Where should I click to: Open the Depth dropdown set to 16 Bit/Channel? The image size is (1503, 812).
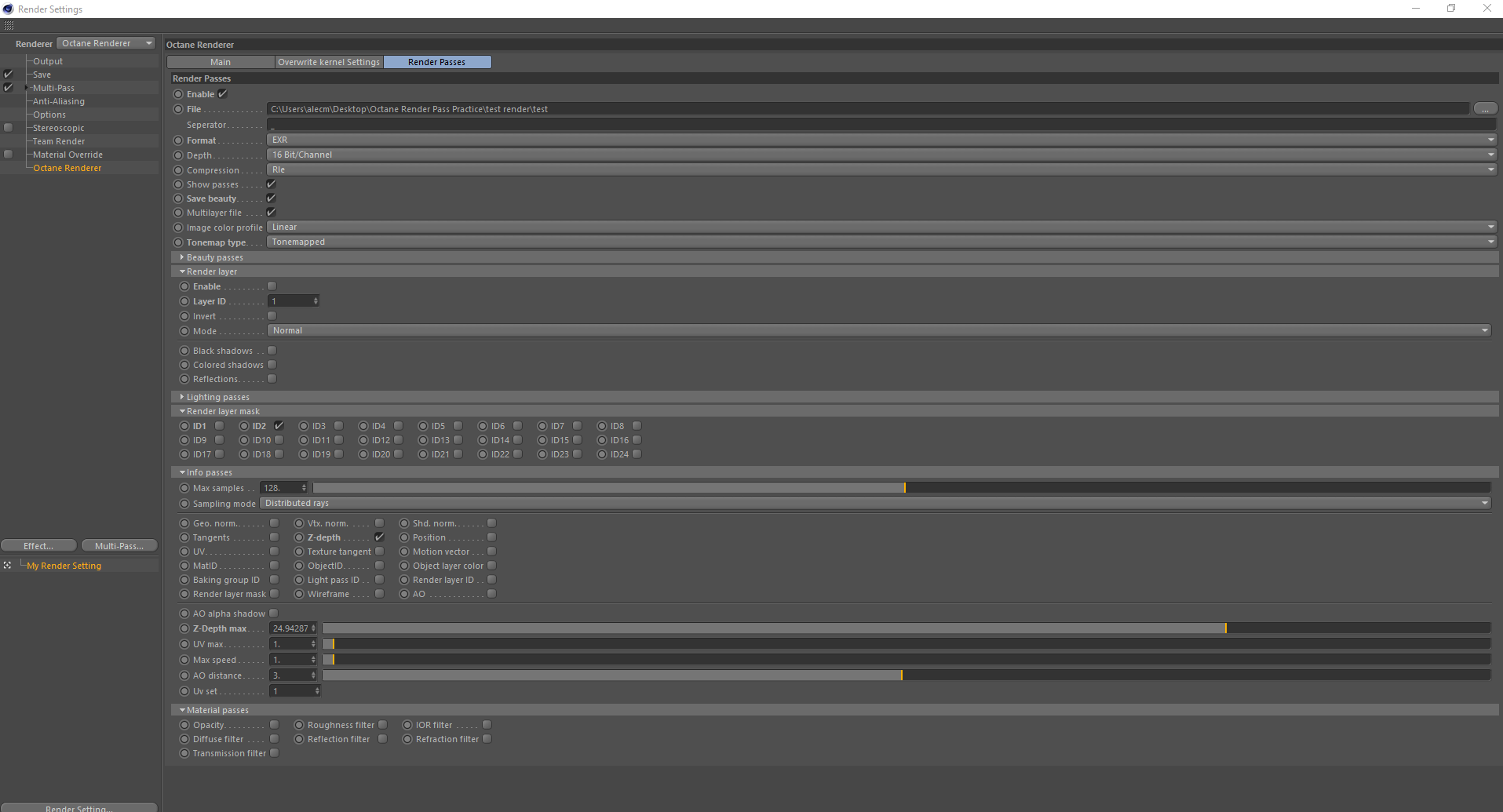(x=882, y=155)
